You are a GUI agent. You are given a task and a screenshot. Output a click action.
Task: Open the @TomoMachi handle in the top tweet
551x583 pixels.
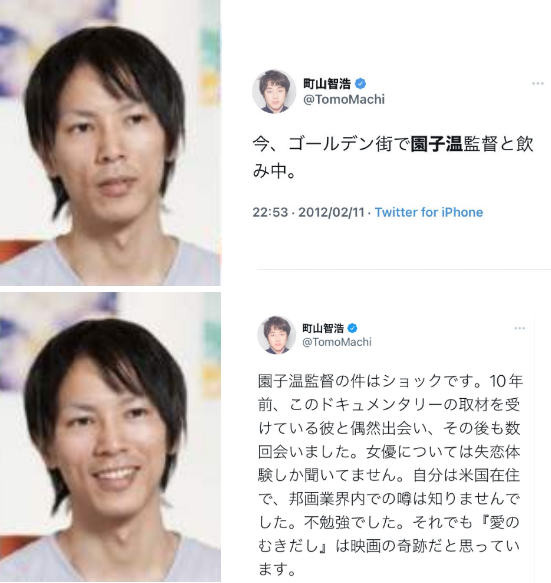(344, 99)
